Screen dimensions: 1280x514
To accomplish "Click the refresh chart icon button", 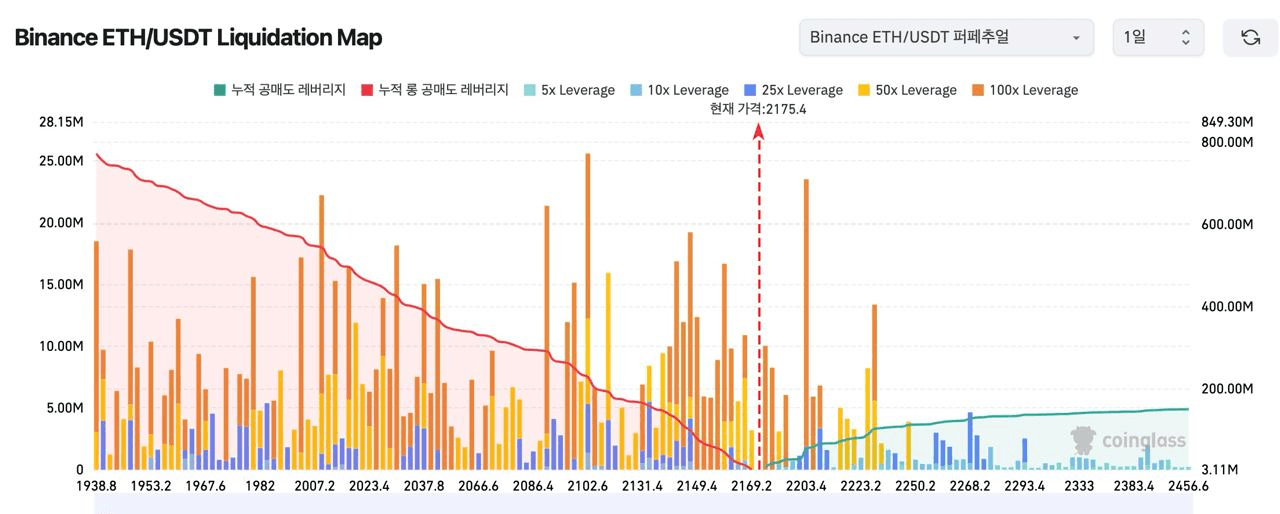I will (x=1250, y=37).
